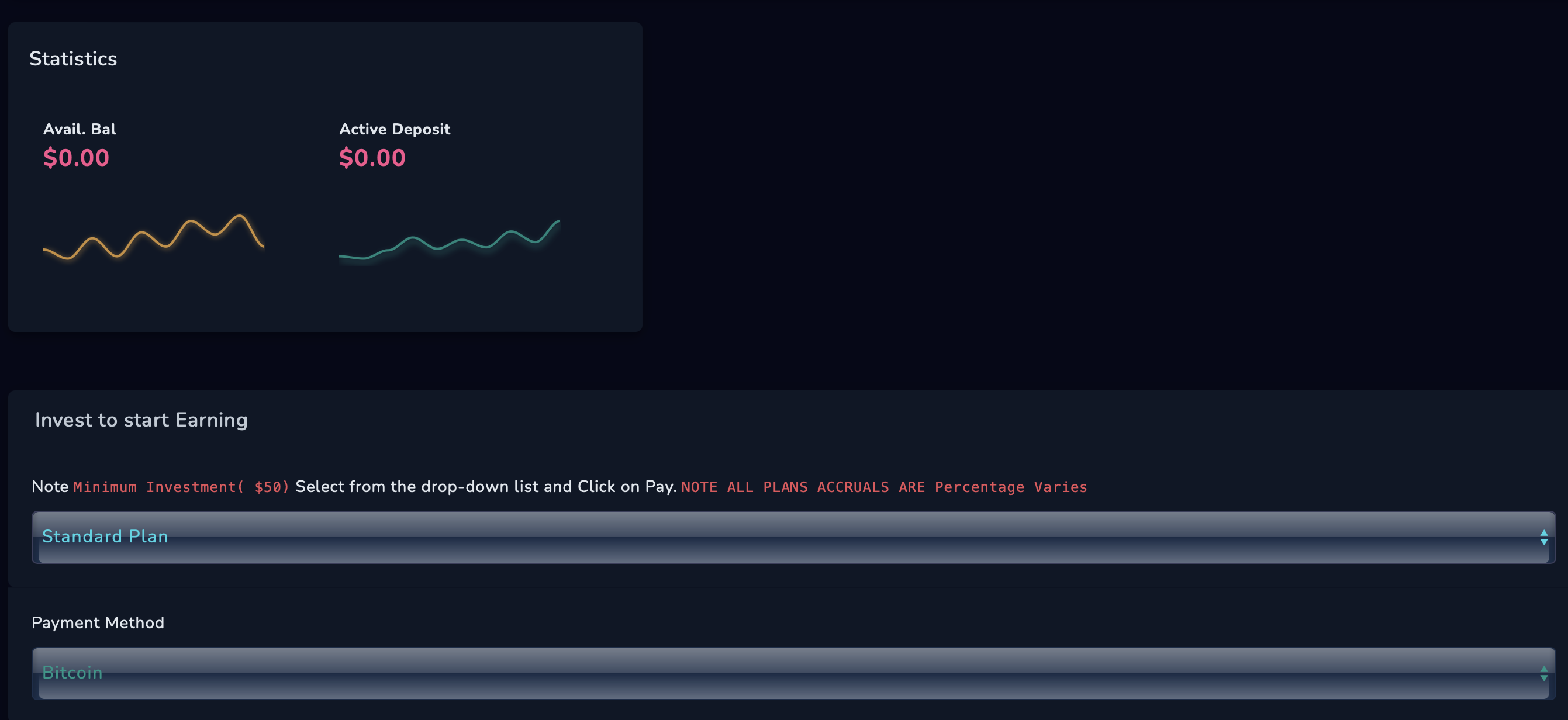
Task: Click the Invest to start Earning heading
Action: (141, 420)
